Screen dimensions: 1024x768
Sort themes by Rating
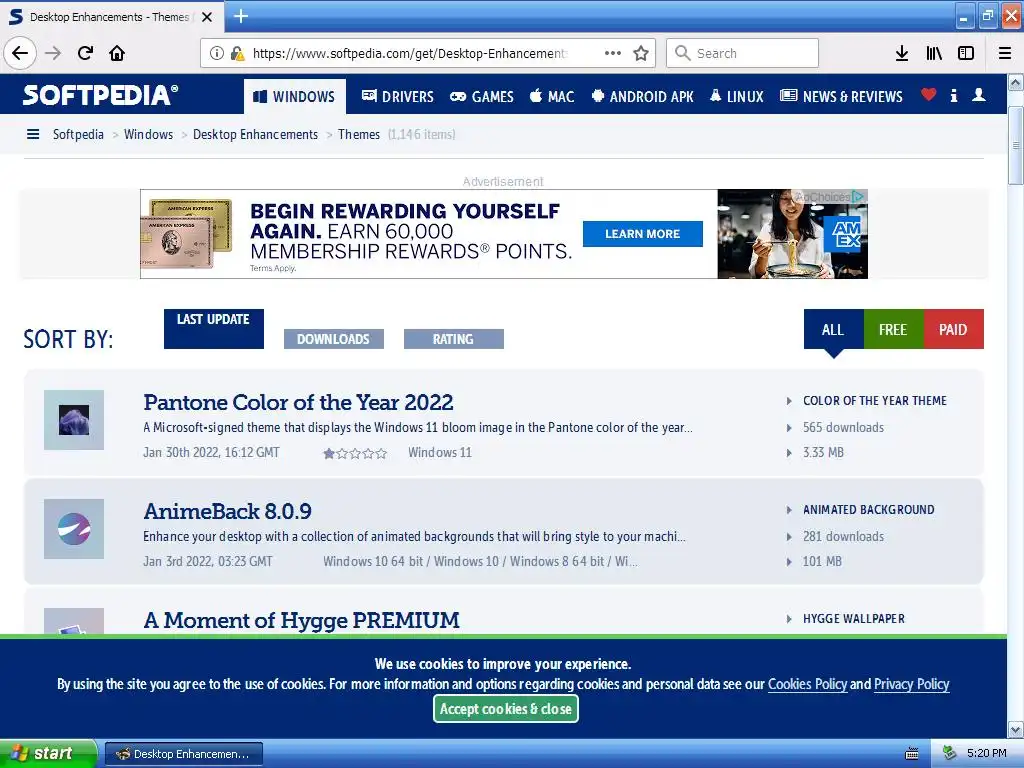[453, 339]
